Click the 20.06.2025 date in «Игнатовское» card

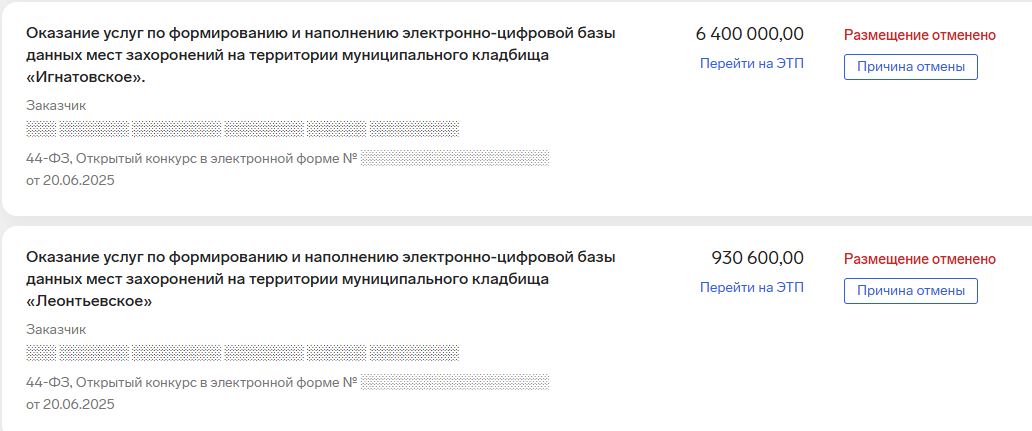[x=70, y=181]
